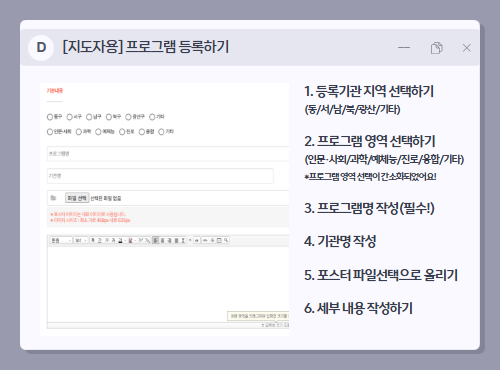Insert a table from the editor toolbar
This screenshot has height=370, width=500.
tap(219, 240)
